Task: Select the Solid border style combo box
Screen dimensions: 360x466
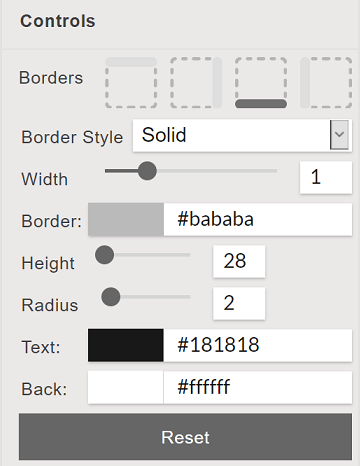Action: [242, 135]
